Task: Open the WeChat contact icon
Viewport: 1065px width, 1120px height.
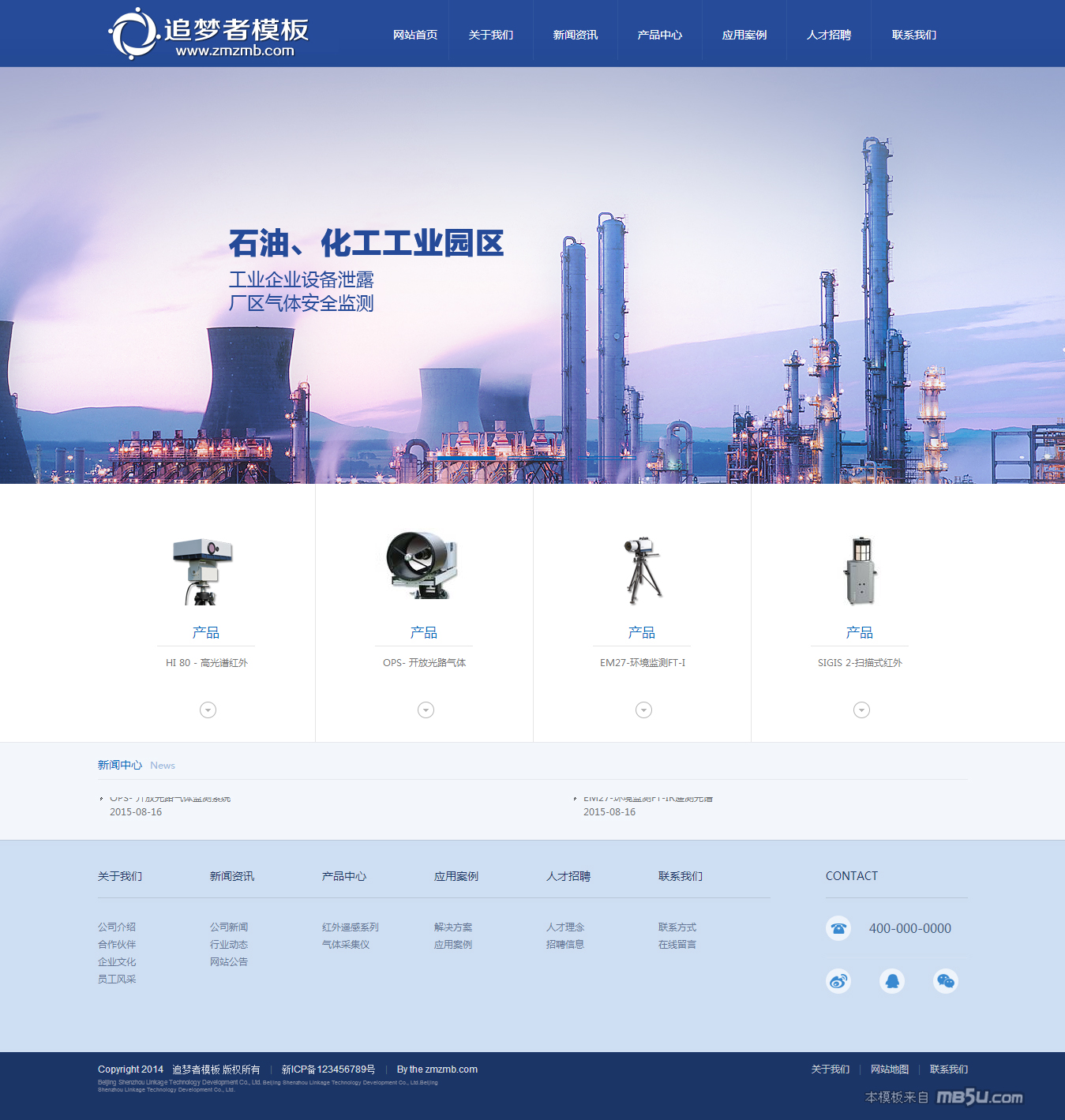Action: (x=945, y=981)
